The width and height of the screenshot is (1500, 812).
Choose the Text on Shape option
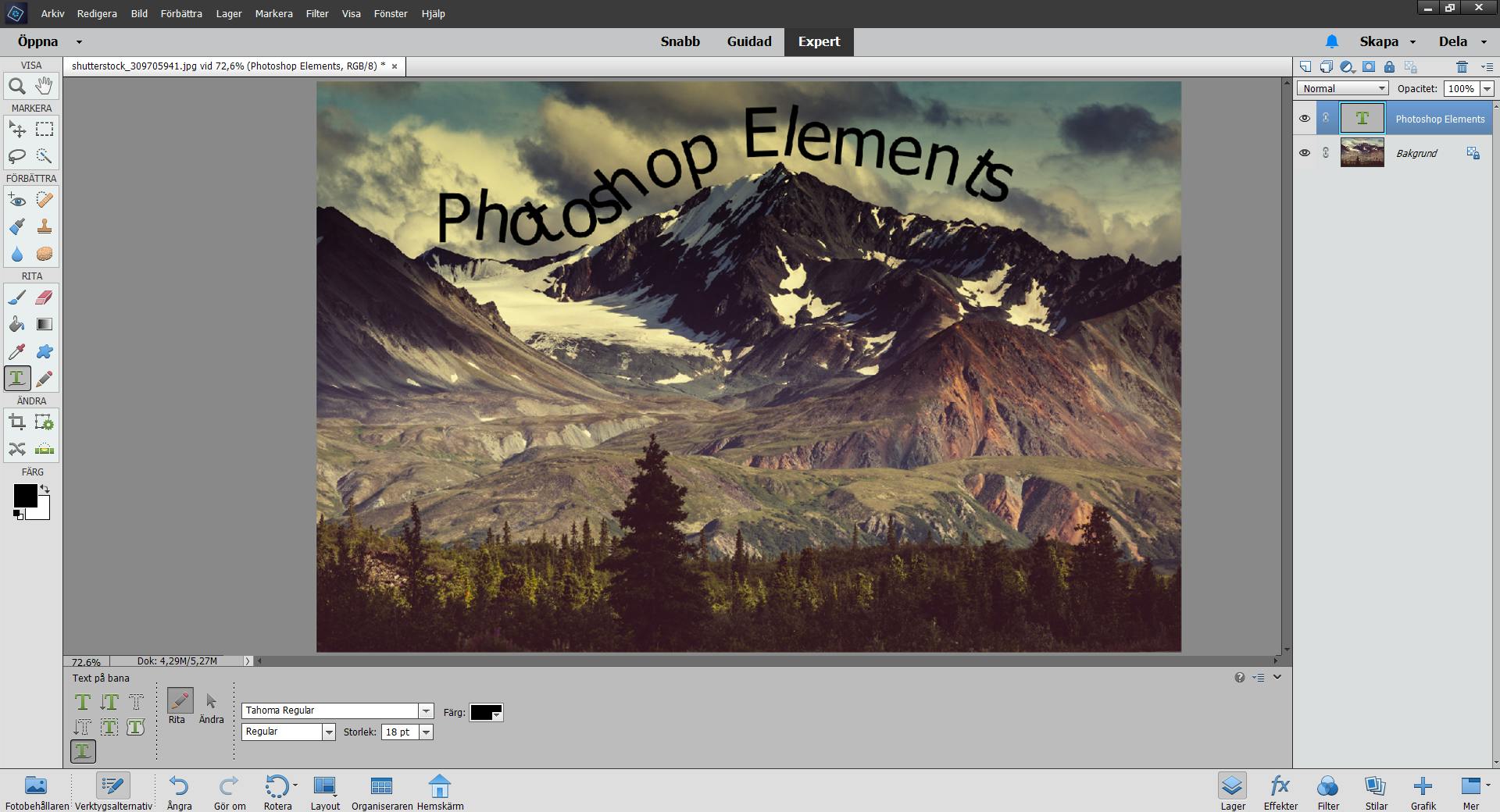coord(136,727)
